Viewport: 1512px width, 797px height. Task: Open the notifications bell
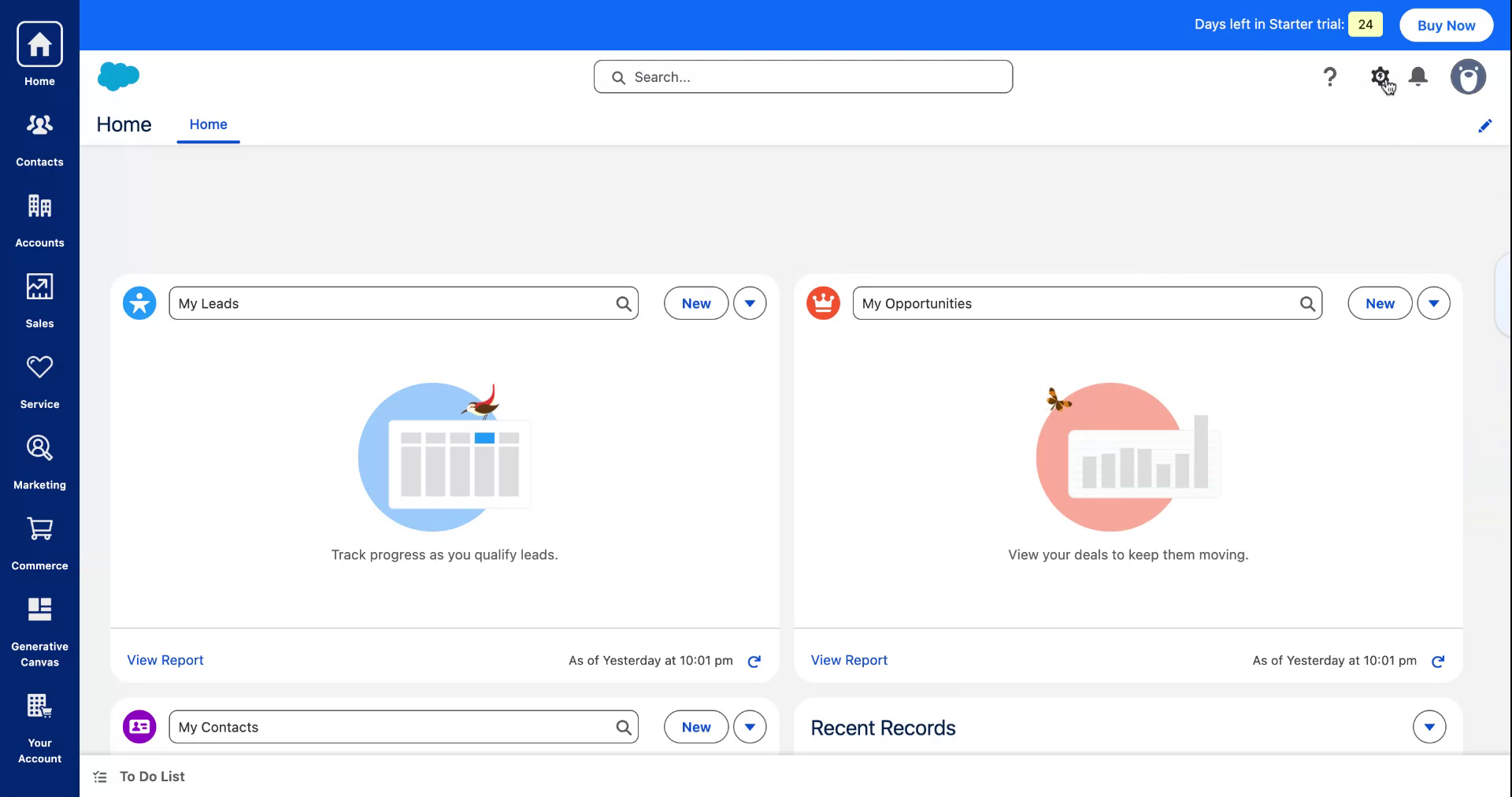pyautogui.click(x=1418, y=76)
